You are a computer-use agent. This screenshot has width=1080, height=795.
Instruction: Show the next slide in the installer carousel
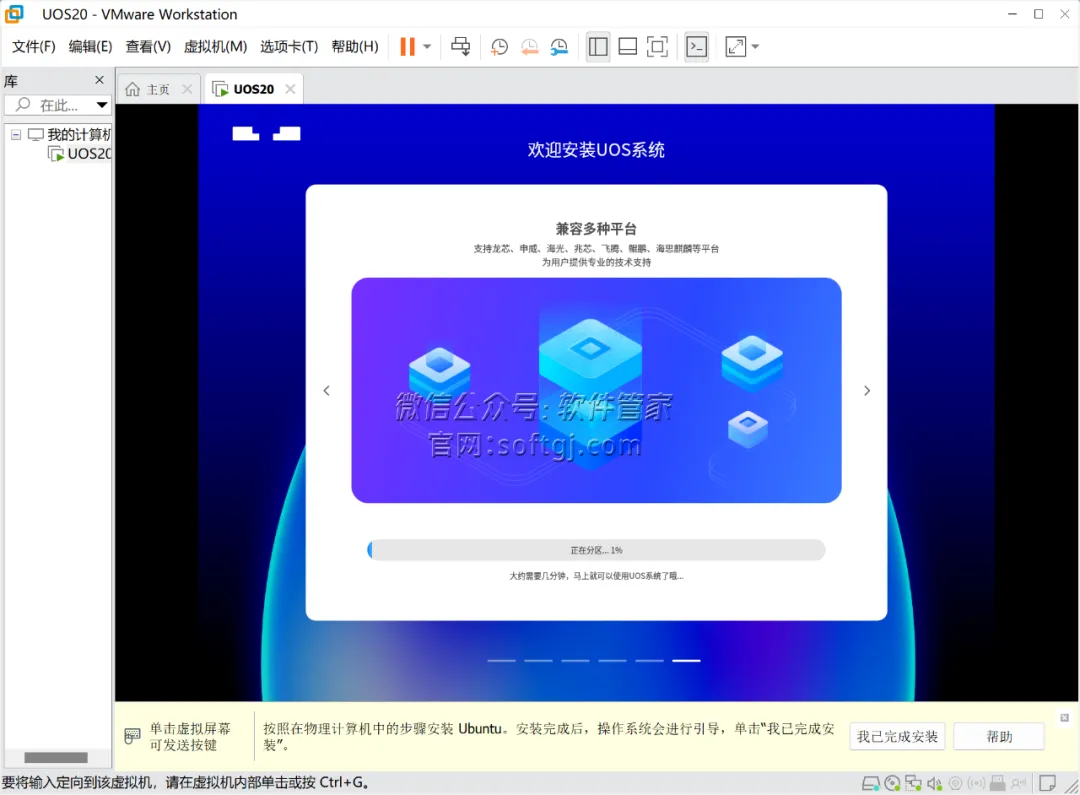click(x=867, y=391)
